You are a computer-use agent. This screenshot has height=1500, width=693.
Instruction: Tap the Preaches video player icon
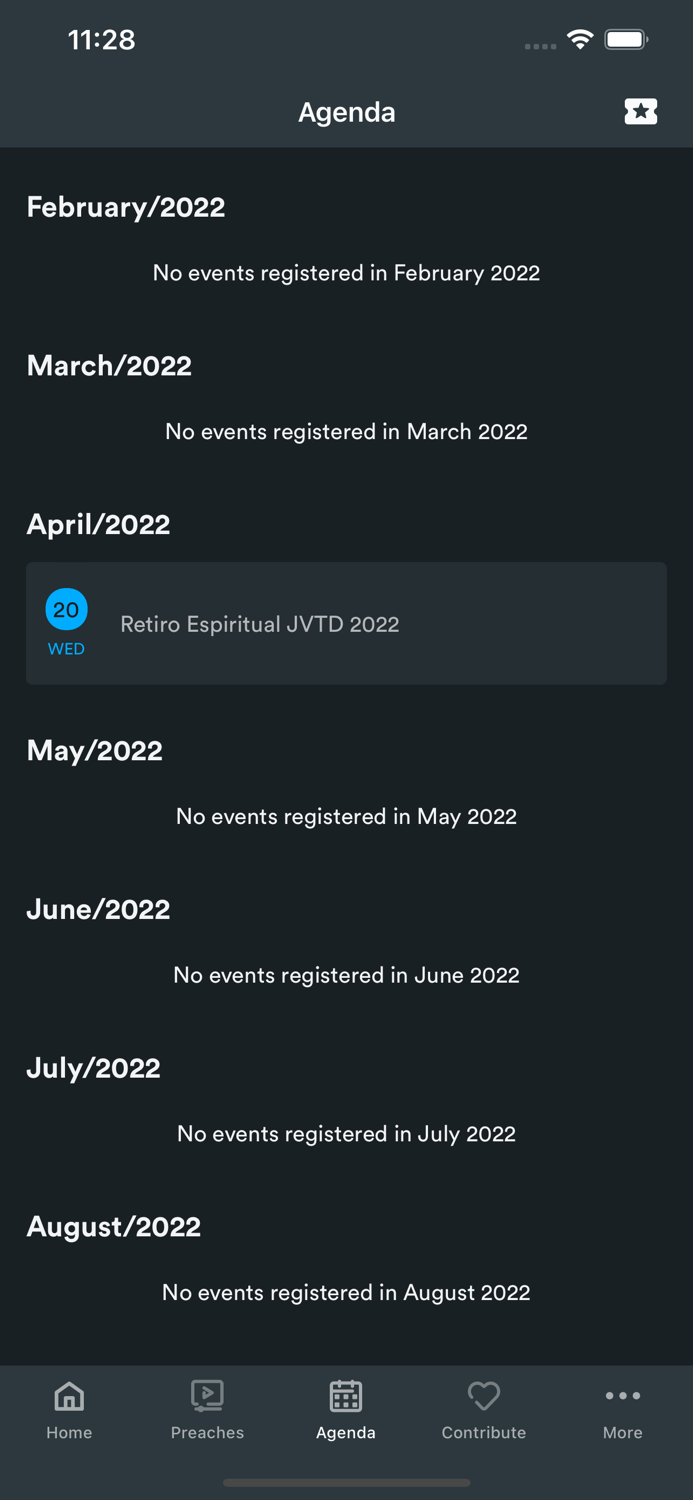207,1395
